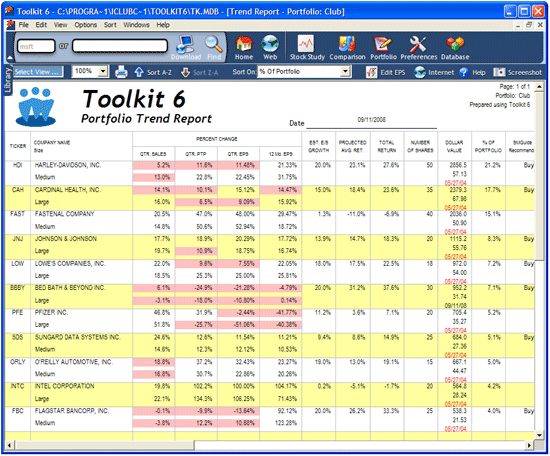Click the vertical scrollbar down arrow
The height and width of the screenshot is (456, 550).
539,435
